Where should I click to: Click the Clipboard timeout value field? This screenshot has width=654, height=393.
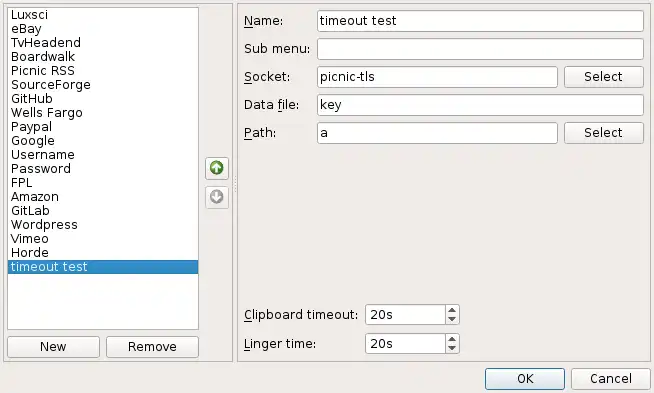(405, 315)
